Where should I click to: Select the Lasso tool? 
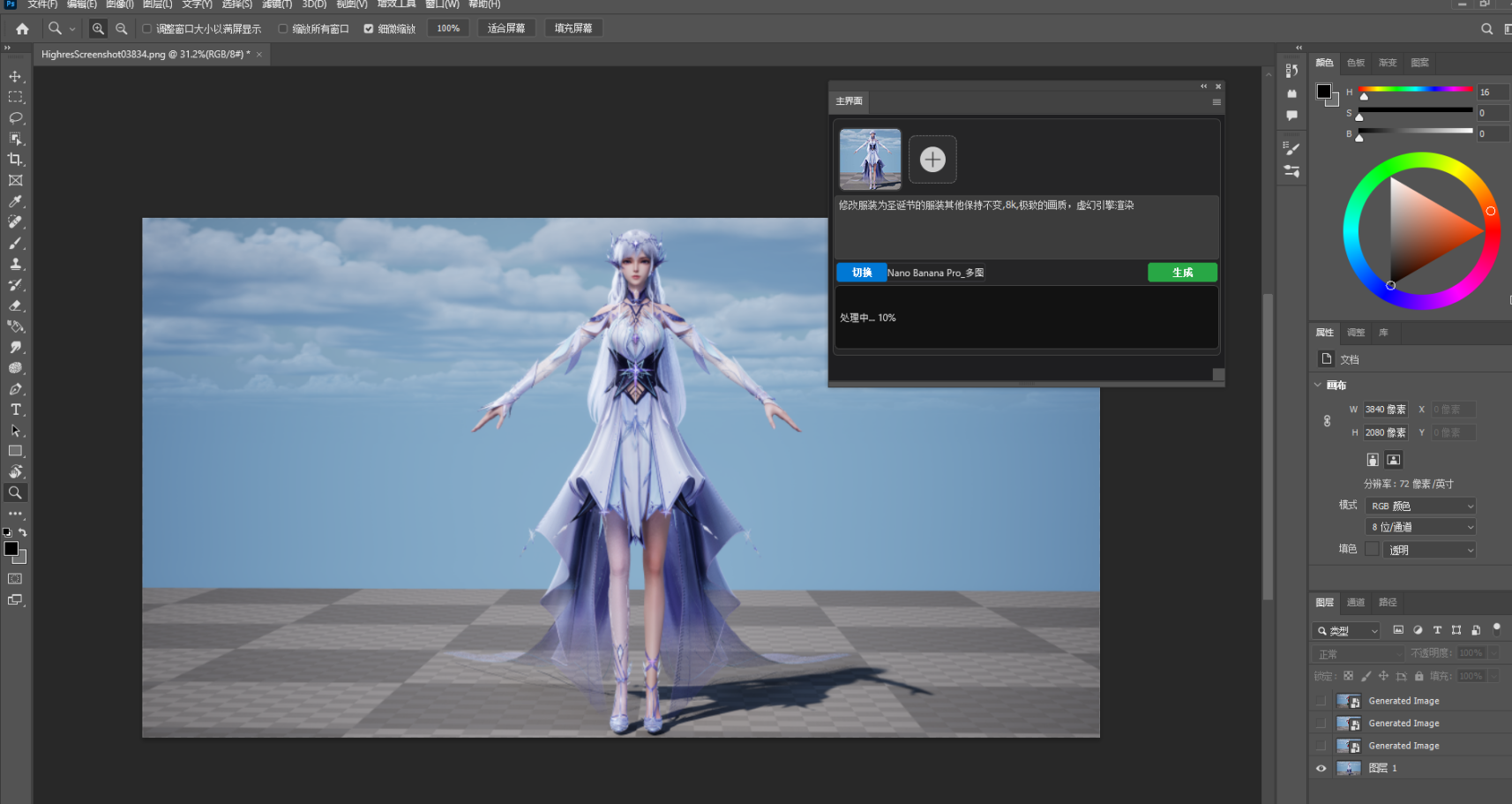15,117
